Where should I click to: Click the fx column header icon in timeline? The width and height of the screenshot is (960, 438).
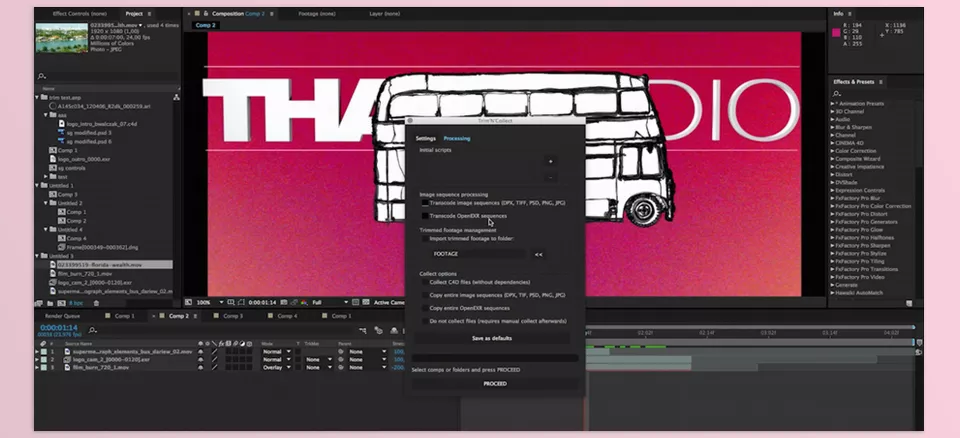point(221,344)
